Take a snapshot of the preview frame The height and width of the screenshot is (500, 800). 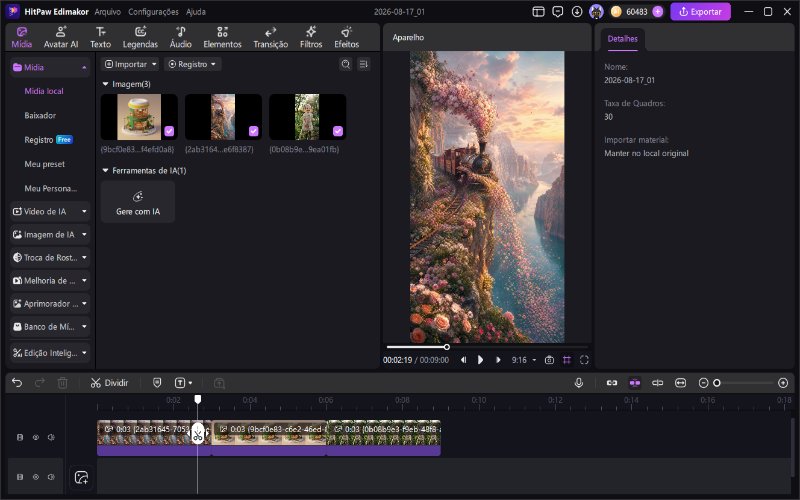coord(549,360)
